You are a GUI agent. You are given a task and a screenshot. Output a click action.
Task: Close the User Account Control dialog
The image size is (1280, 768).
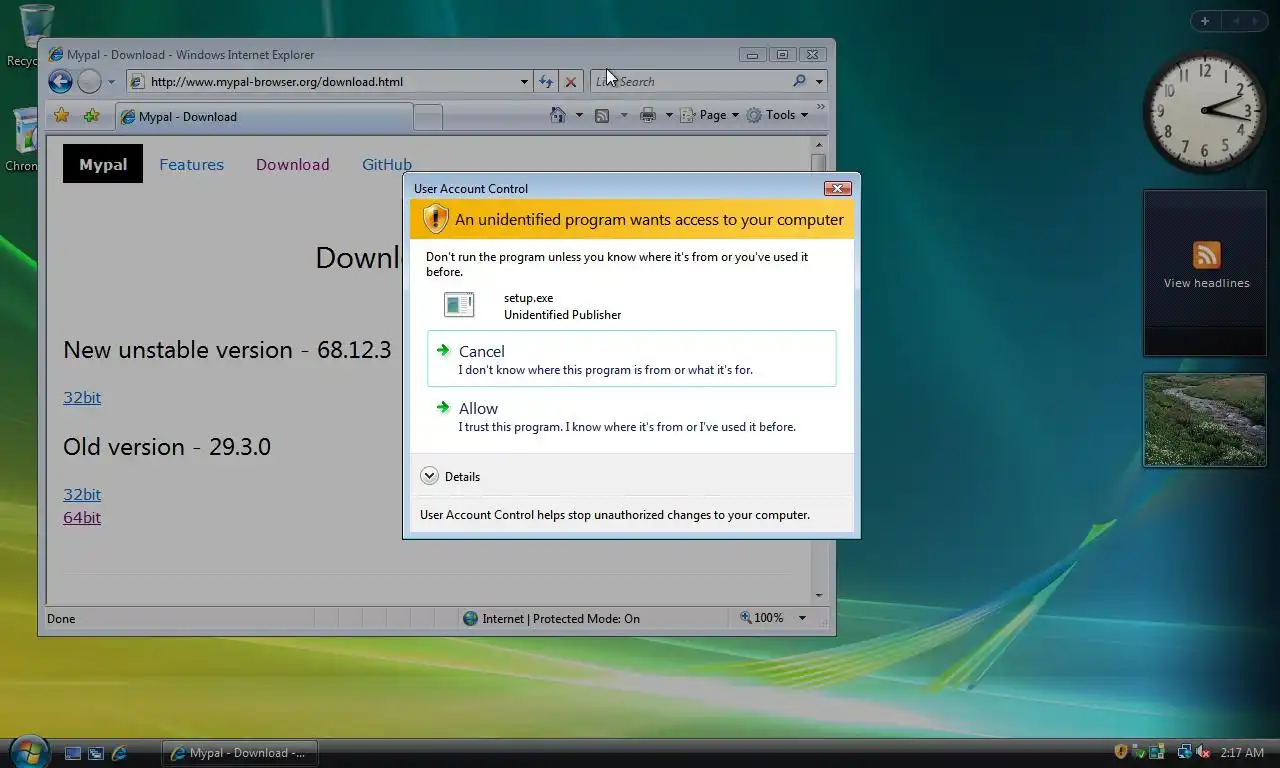pos(837,188)
